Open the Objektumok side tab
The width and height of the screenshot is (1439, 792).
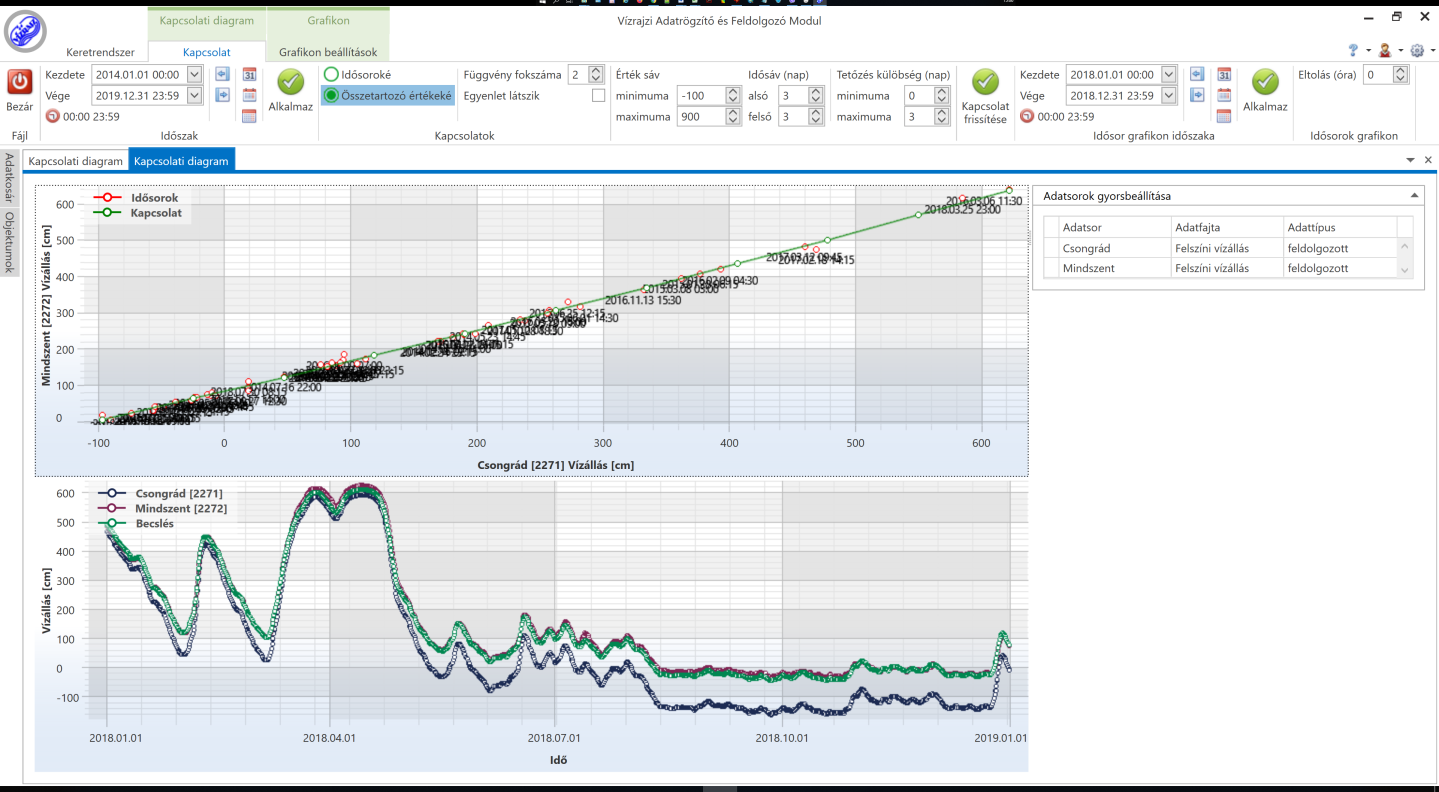pos(9,242)
